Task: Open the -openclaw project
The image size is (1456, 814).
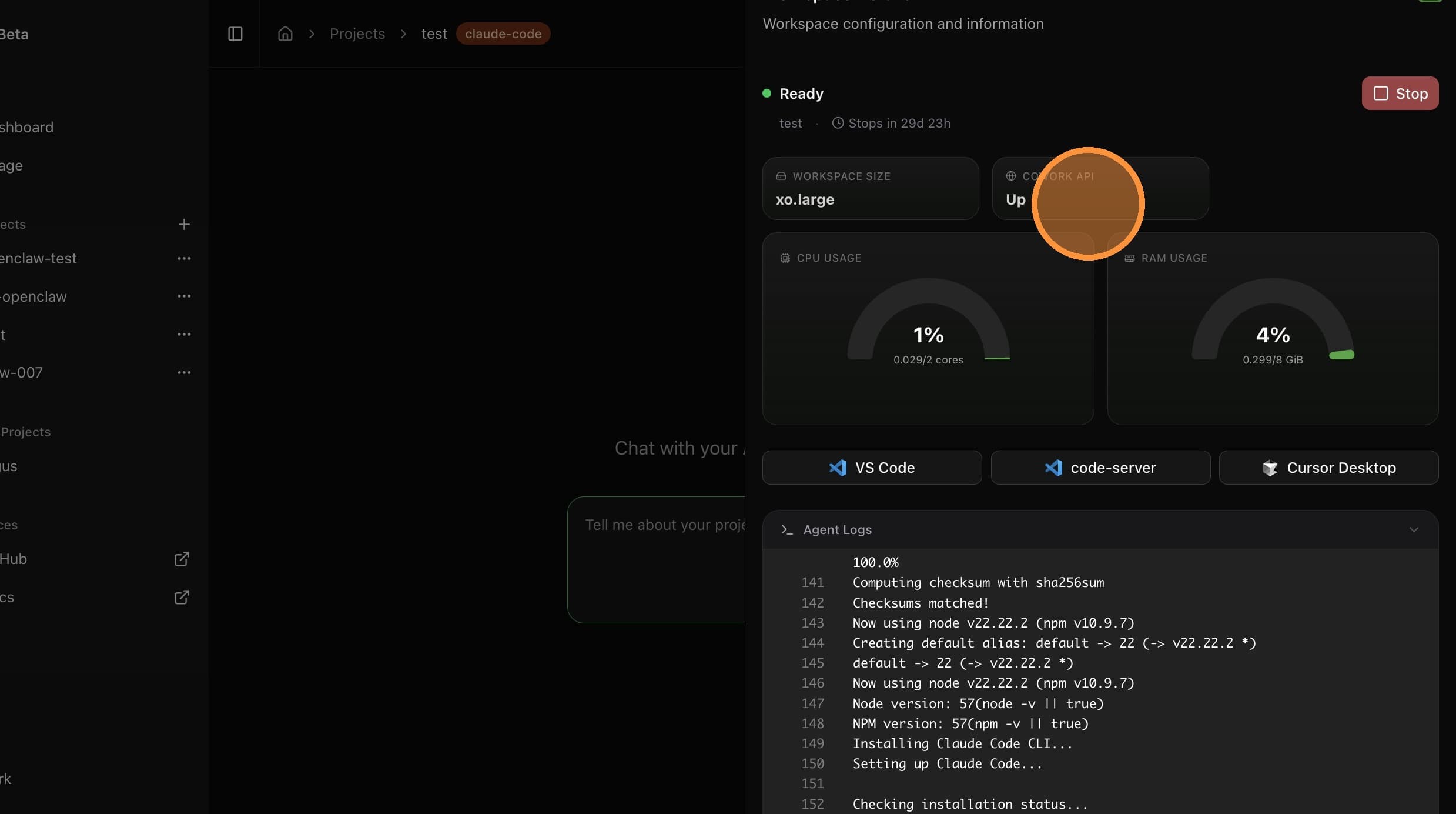Action: coord(34,296)
